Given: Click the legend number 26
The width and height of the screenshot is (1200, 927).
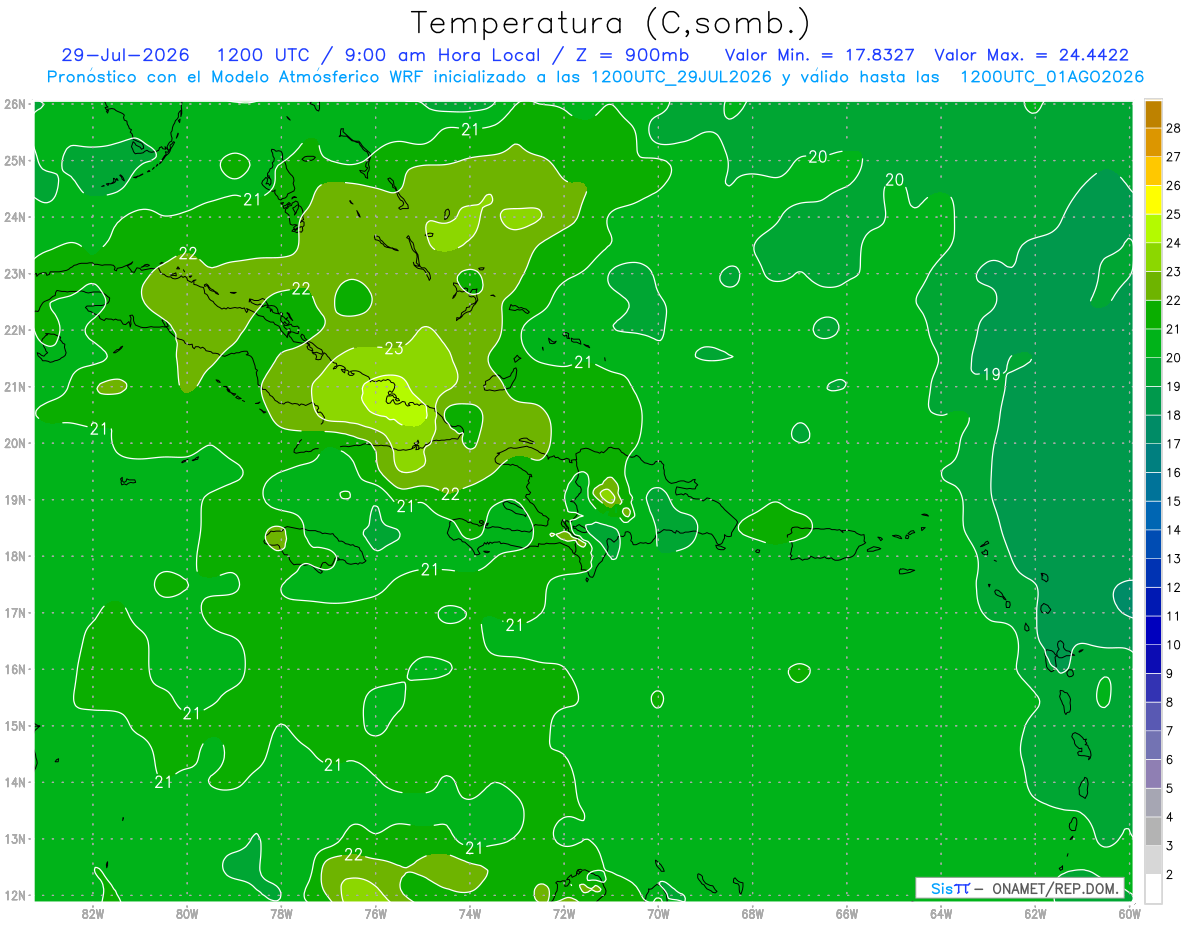Looking at the screenshot, I should (x=1174, y=186).
